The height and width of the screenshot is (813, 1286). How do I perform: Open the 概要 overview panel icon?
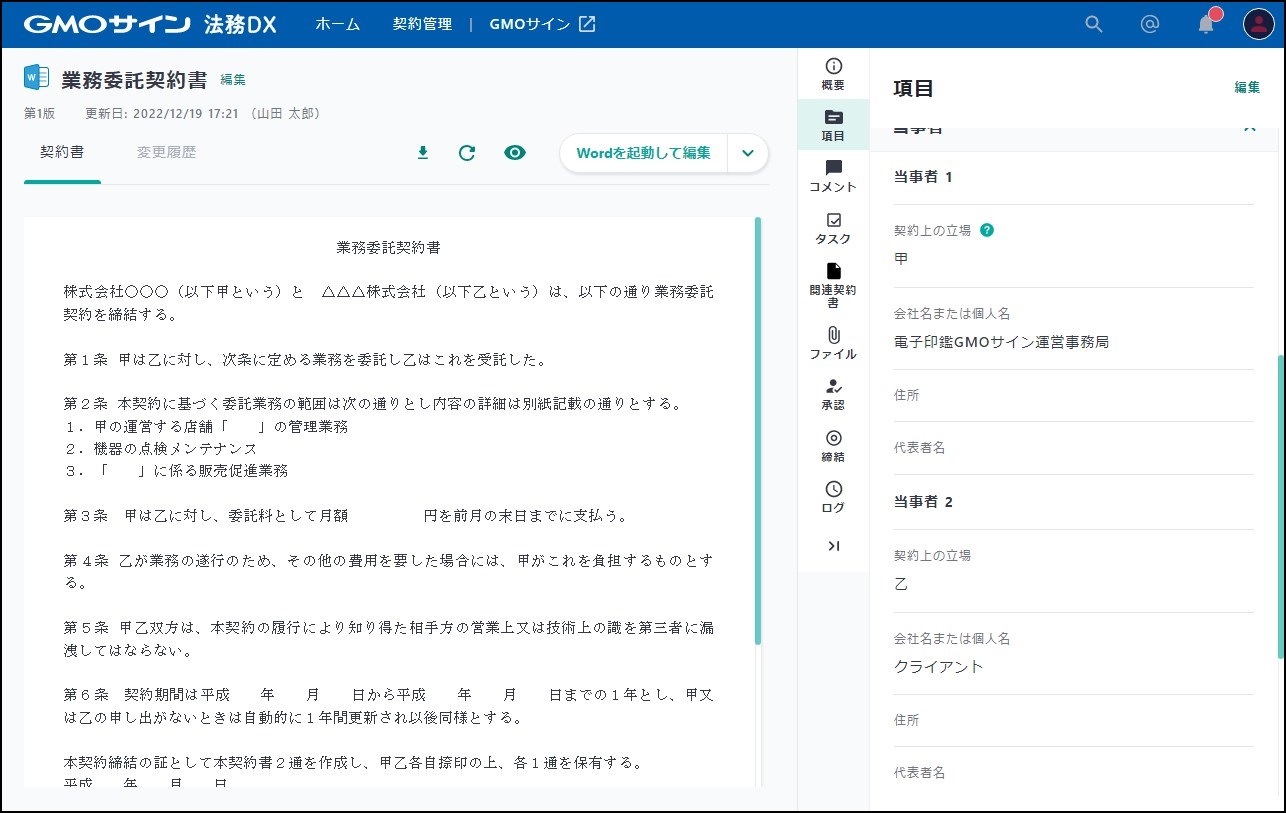tap(833, 74)
